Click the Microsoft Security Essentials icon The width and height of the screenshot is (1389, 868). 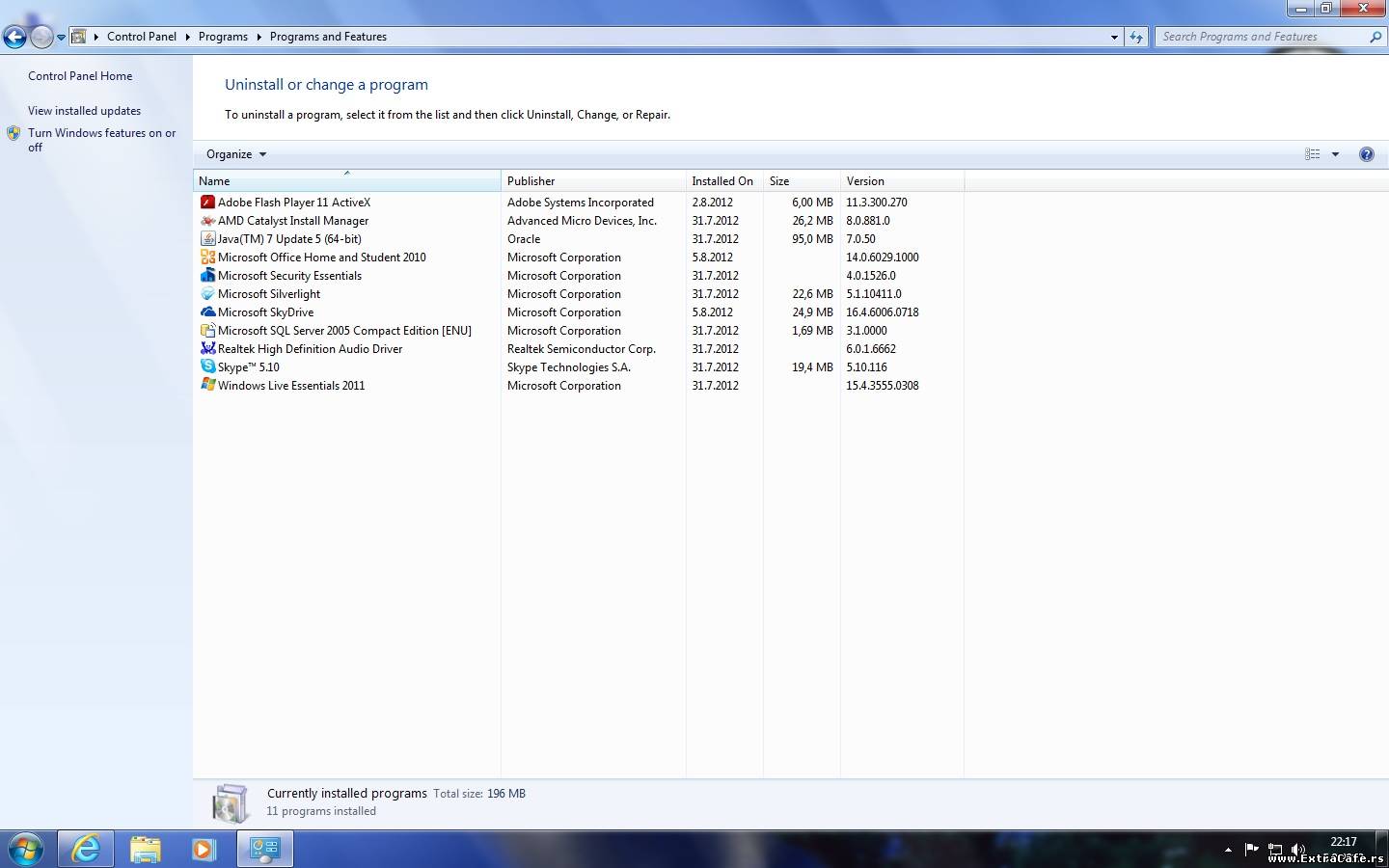click(x=207, y=276)
